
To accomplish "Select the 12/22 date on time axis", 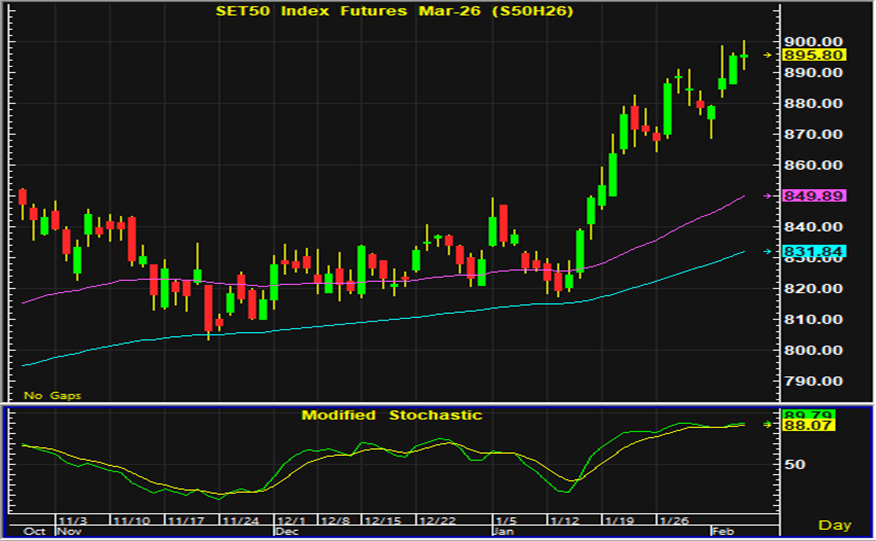I will tap(439, 522).
